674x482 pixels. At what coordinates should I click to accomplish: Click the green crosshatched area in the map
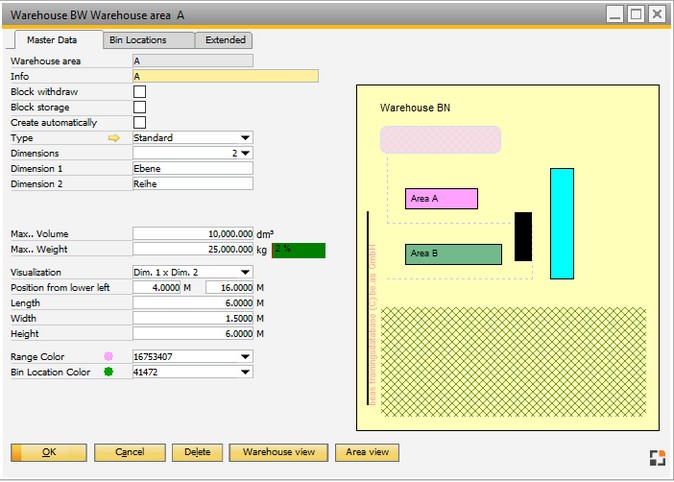point(513,362)
